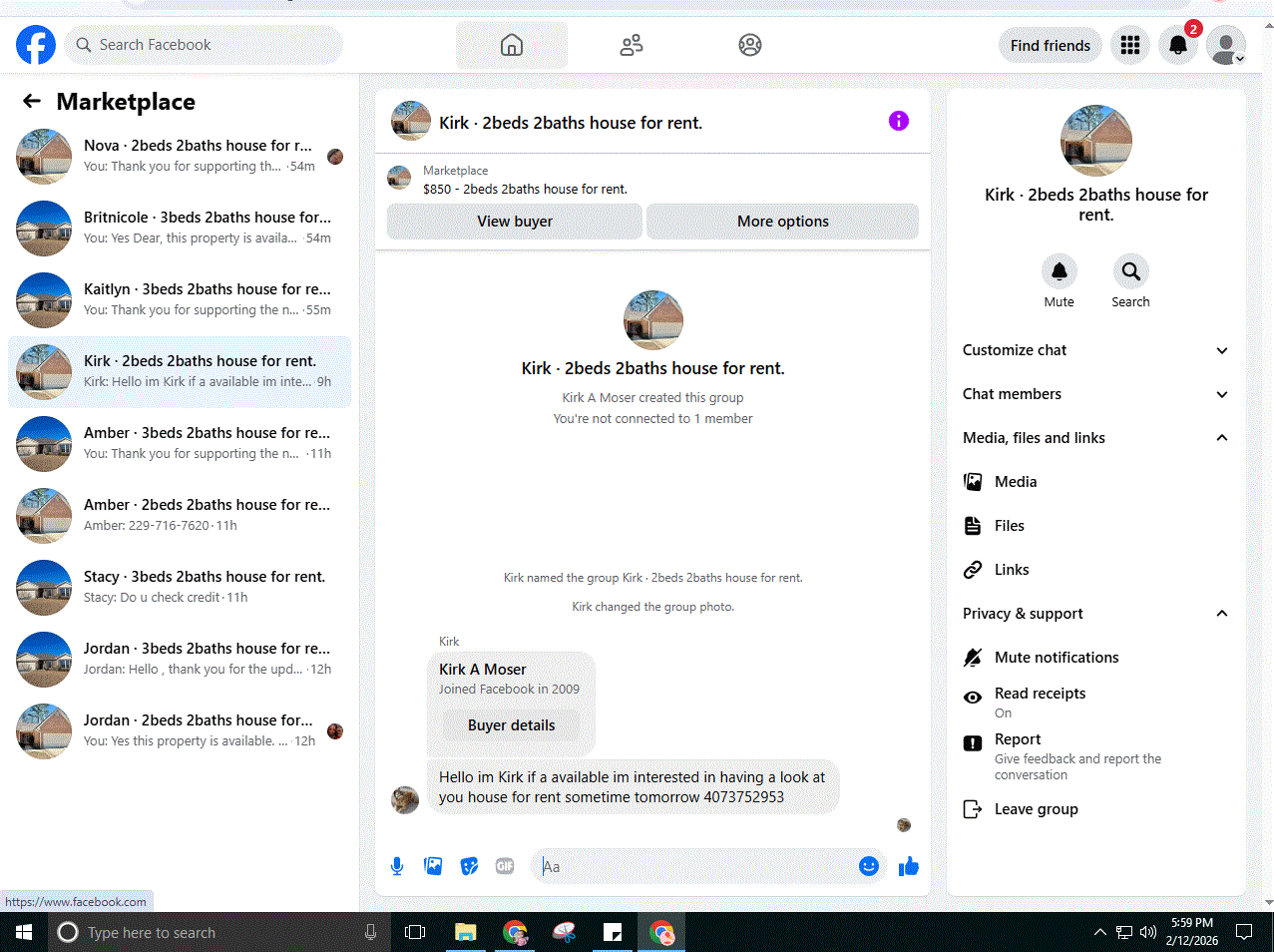Open Nova 2beds 2baths conversation
Screen dimensions: 1274x952
pyautogui.click(x=180, y=156)
